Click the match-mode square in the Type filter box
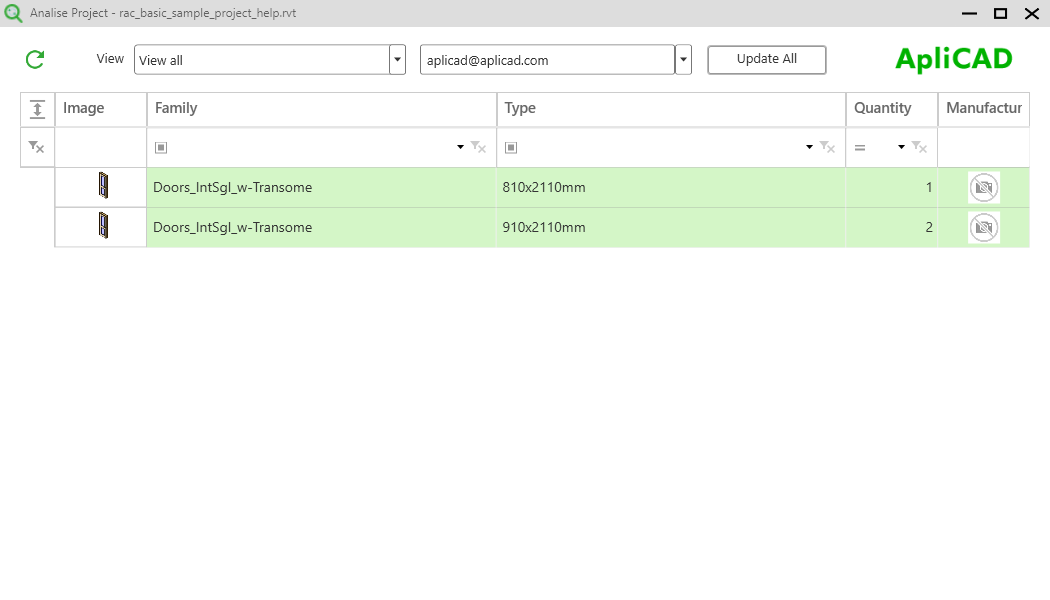 pyautogui.click(x=510, y=146)
